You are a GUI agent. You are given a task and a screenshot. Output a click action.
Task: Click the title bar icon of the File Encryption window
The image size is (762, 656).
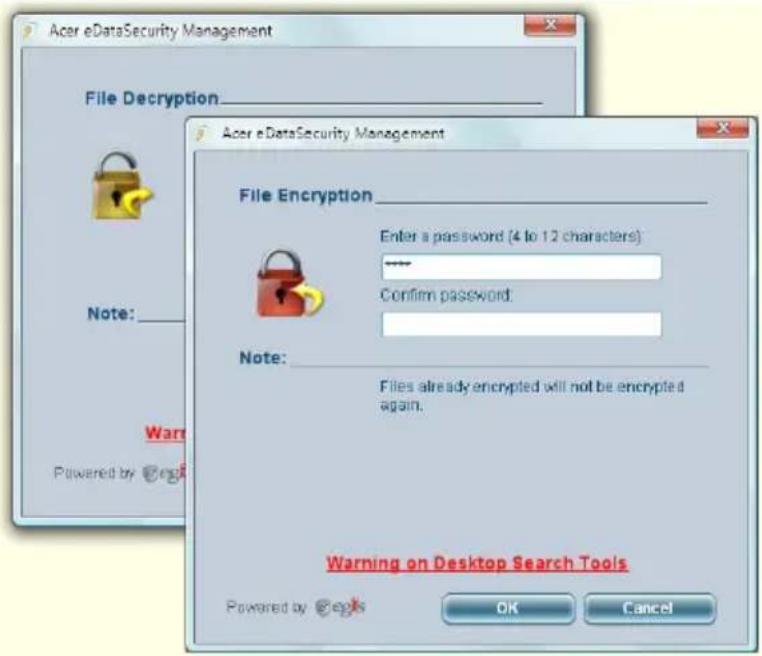point(202,133)
